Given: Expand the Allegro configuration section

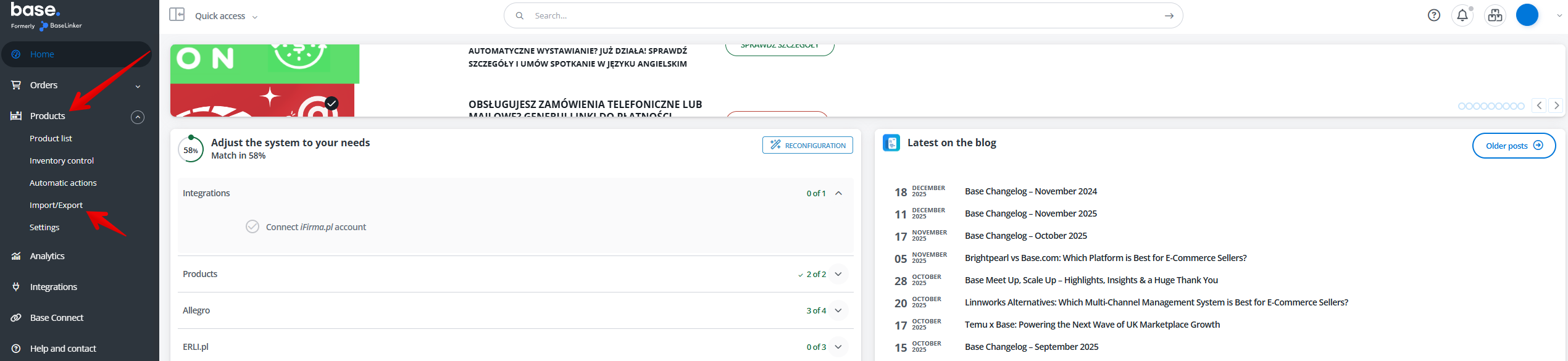Looking at the screenshot, I should (x=838, y=310).
